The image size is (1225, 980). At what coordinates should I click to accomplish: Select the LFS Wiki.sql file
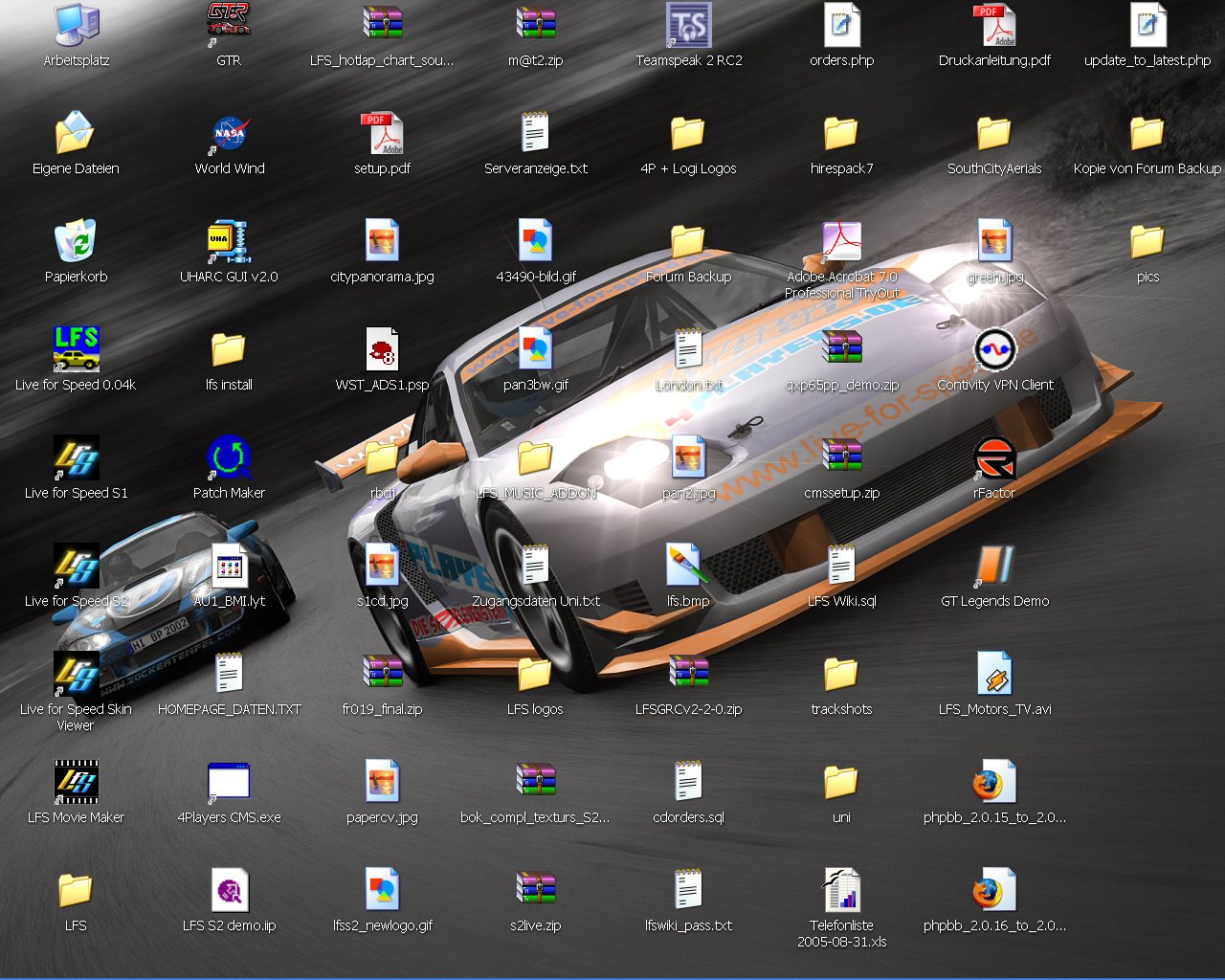click(x=842, y=567)
